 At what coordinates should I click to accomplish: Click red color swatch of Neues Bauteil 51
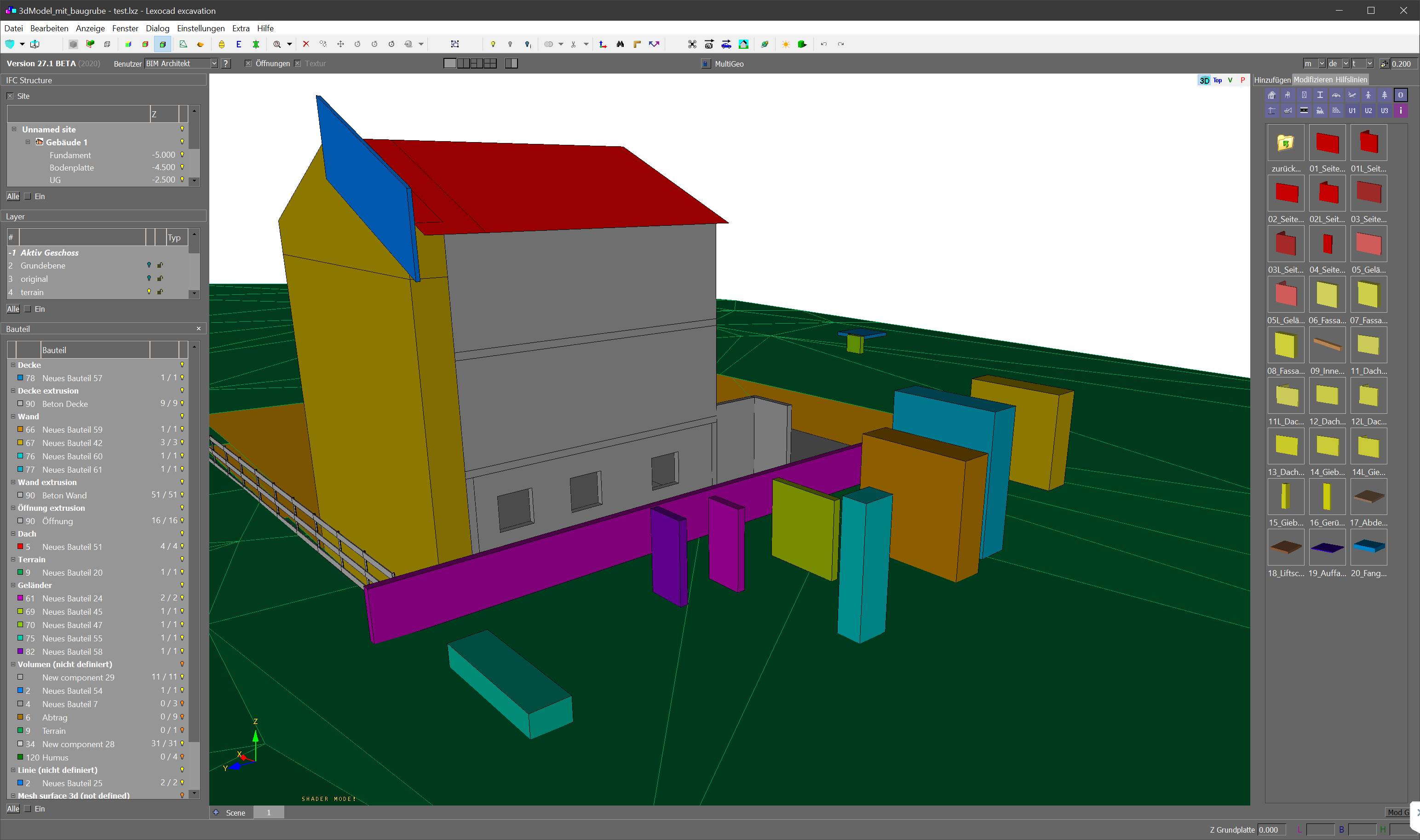(20, 547)
